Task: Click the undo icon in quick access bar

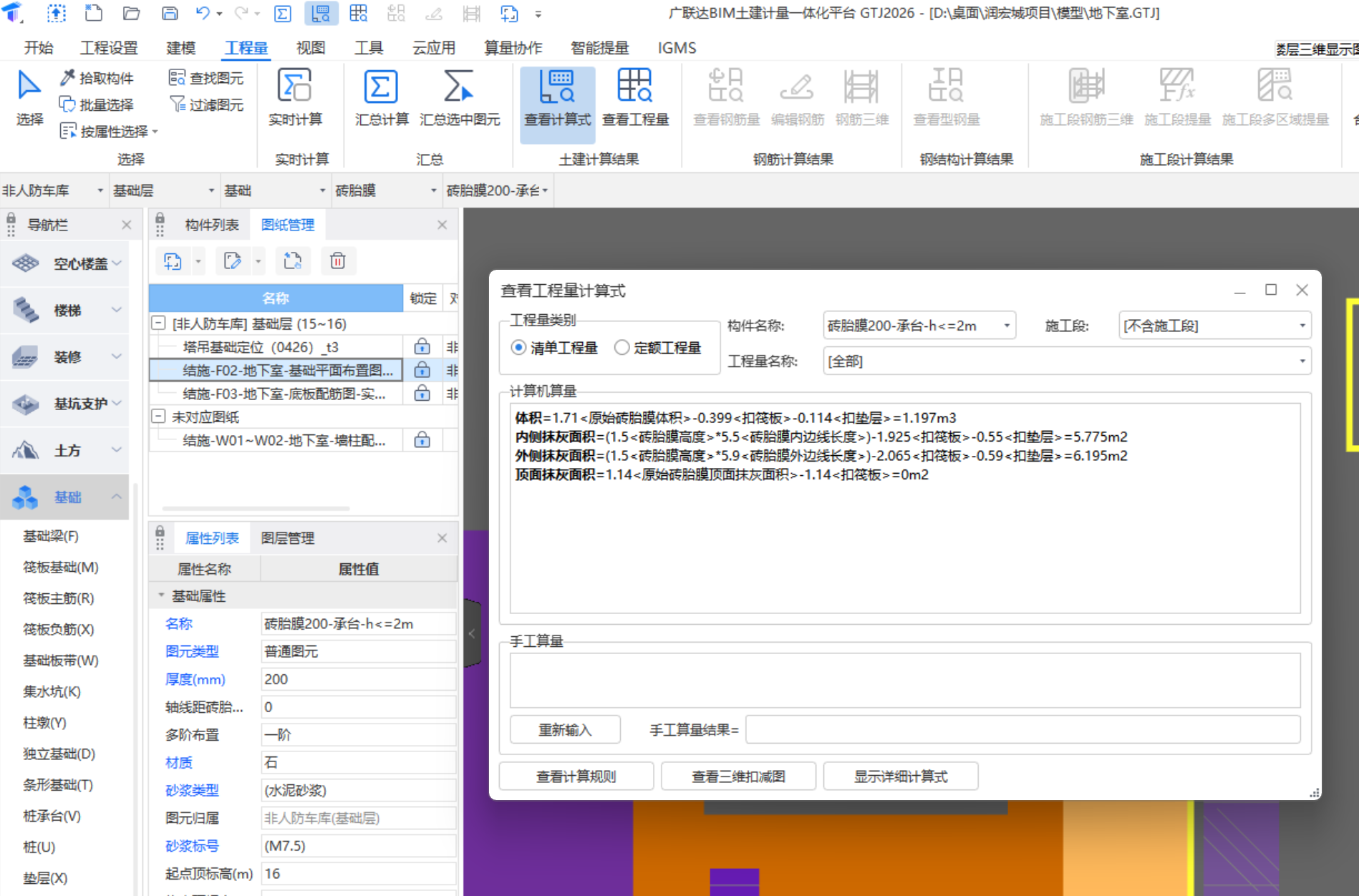Action: [x=203, y=13]
